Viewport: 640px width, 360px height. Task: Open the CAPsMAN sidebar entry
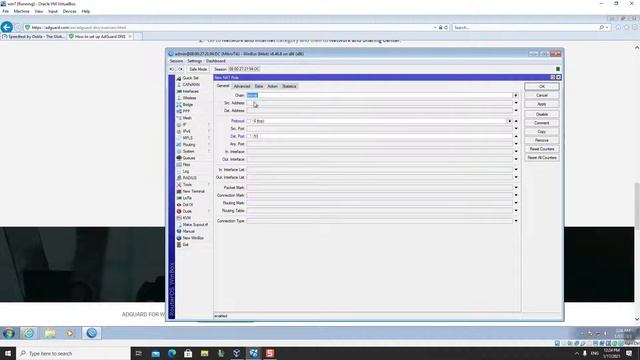pos(191,84)
